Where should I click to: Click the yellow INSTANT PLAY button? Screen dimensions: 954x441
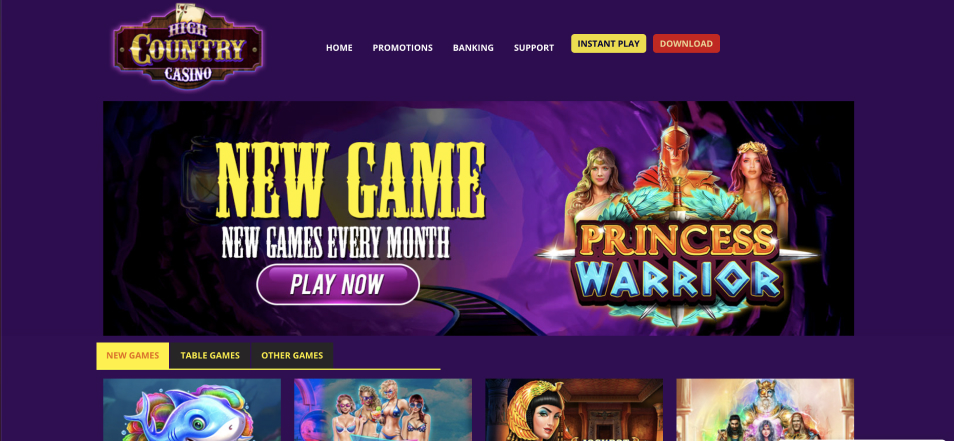click(608, 44)
